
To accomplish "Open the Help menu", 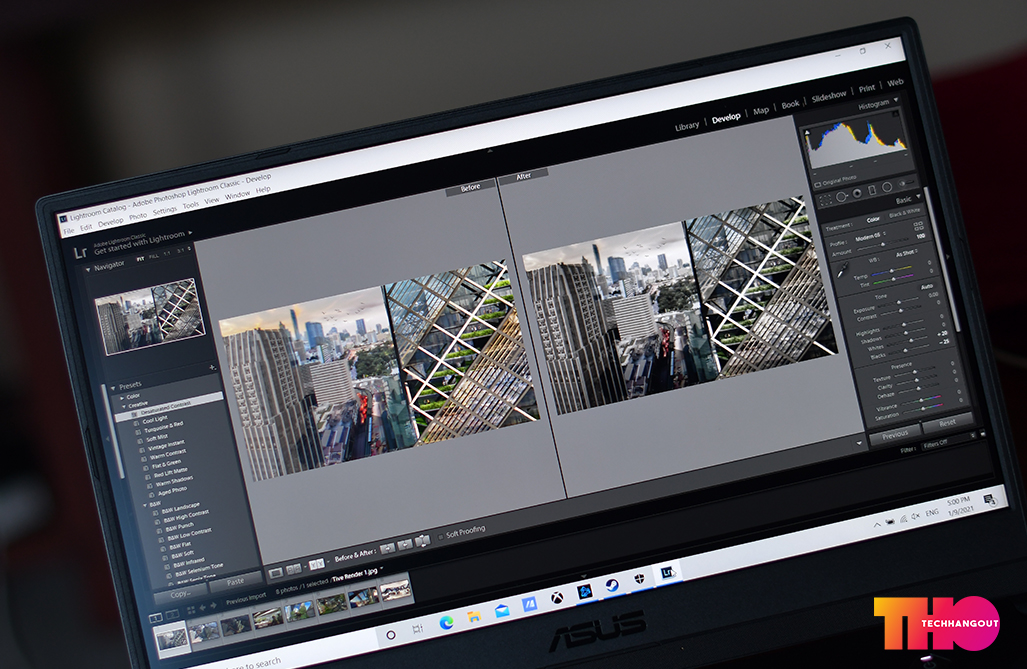I will pyautogui.click(x=263, y=190).
